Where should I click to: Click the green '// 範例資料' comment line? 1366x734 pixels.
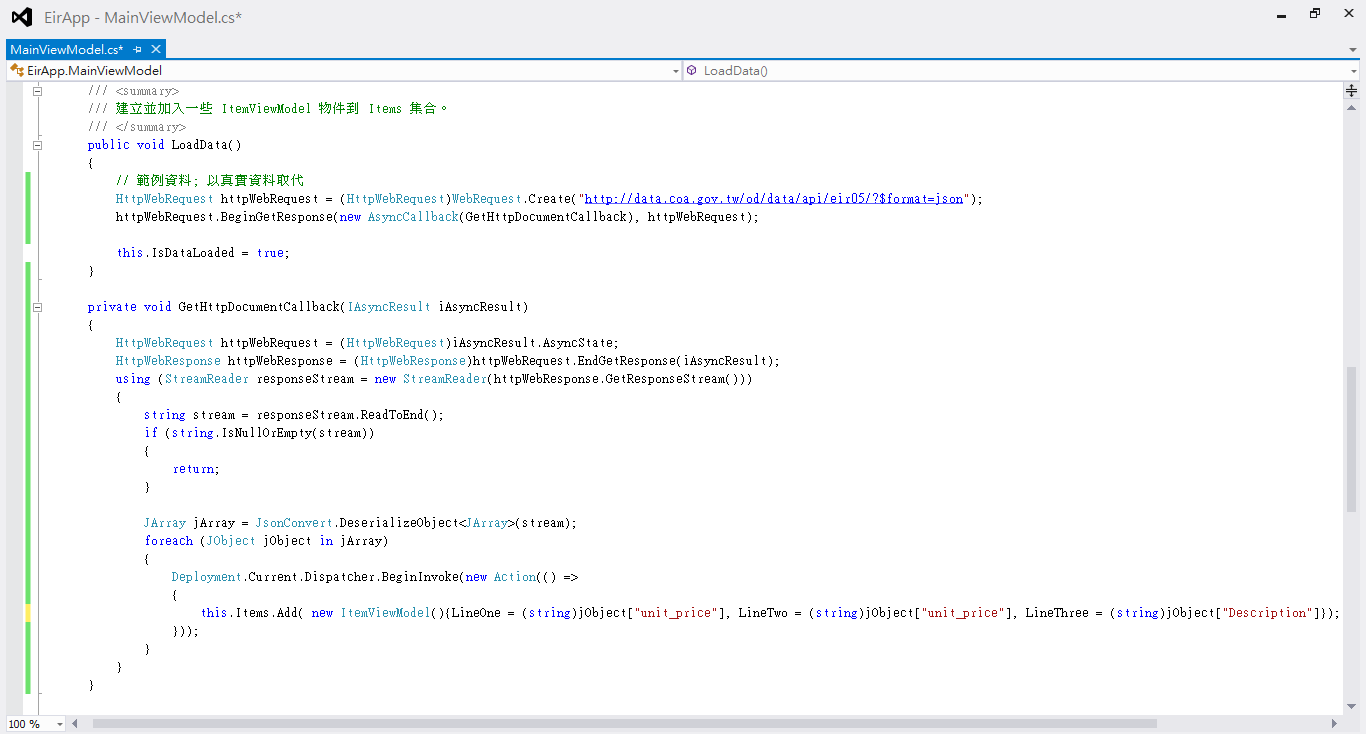[x=209, y=181]
